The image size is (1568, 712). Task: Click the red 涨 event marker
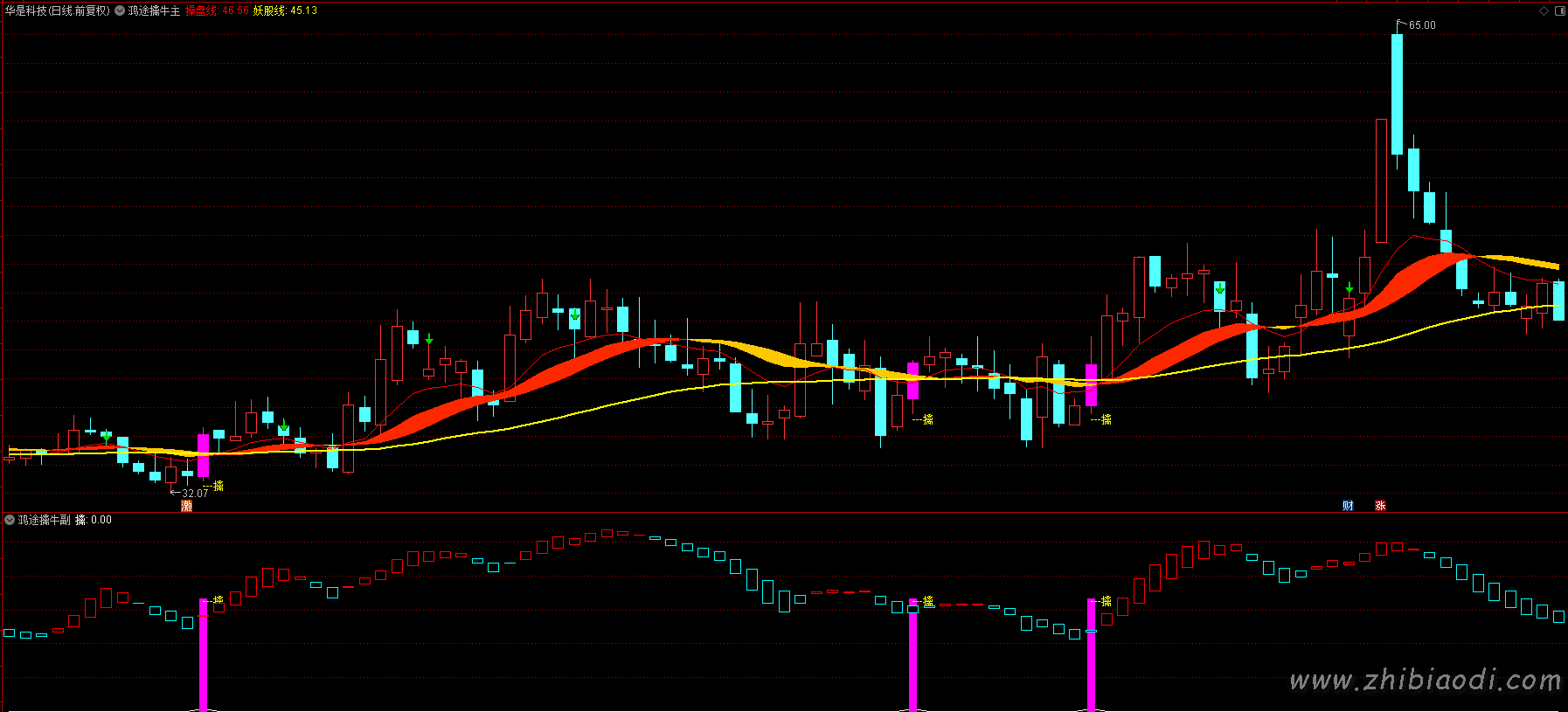point(1380,506)
